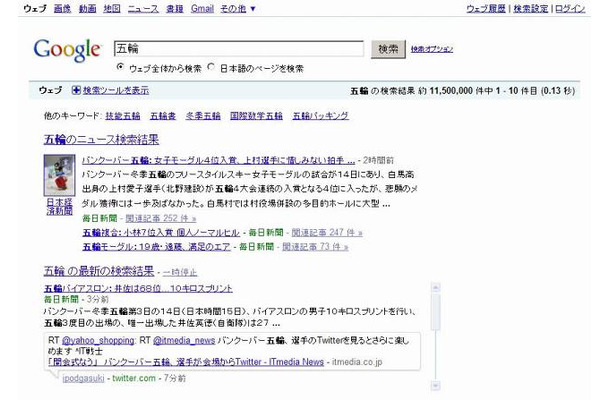The height and width of the screenshot is (400, 610).
Task: Open 五輪複合: 小林7位入賞 article
Action: click(161, 233)
